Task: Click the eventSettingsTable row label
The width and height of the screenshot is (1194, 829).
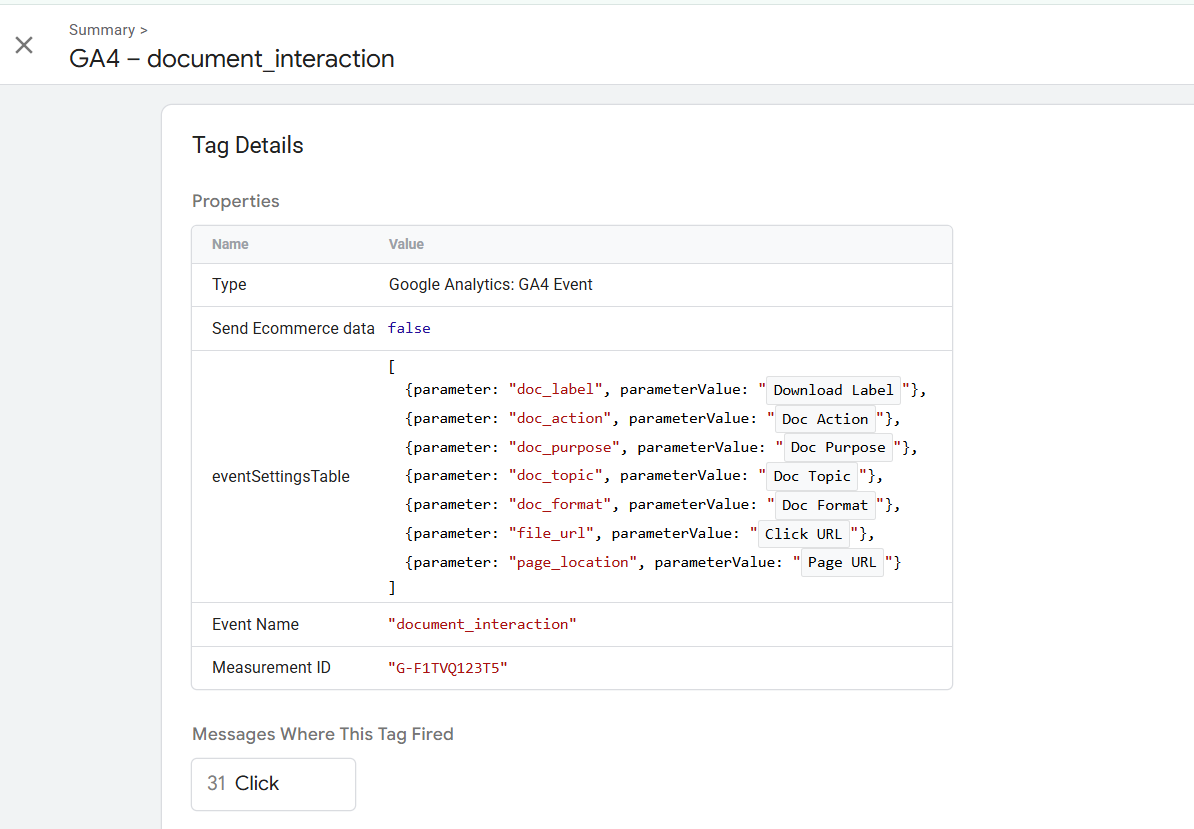Action: click(281, 477)
